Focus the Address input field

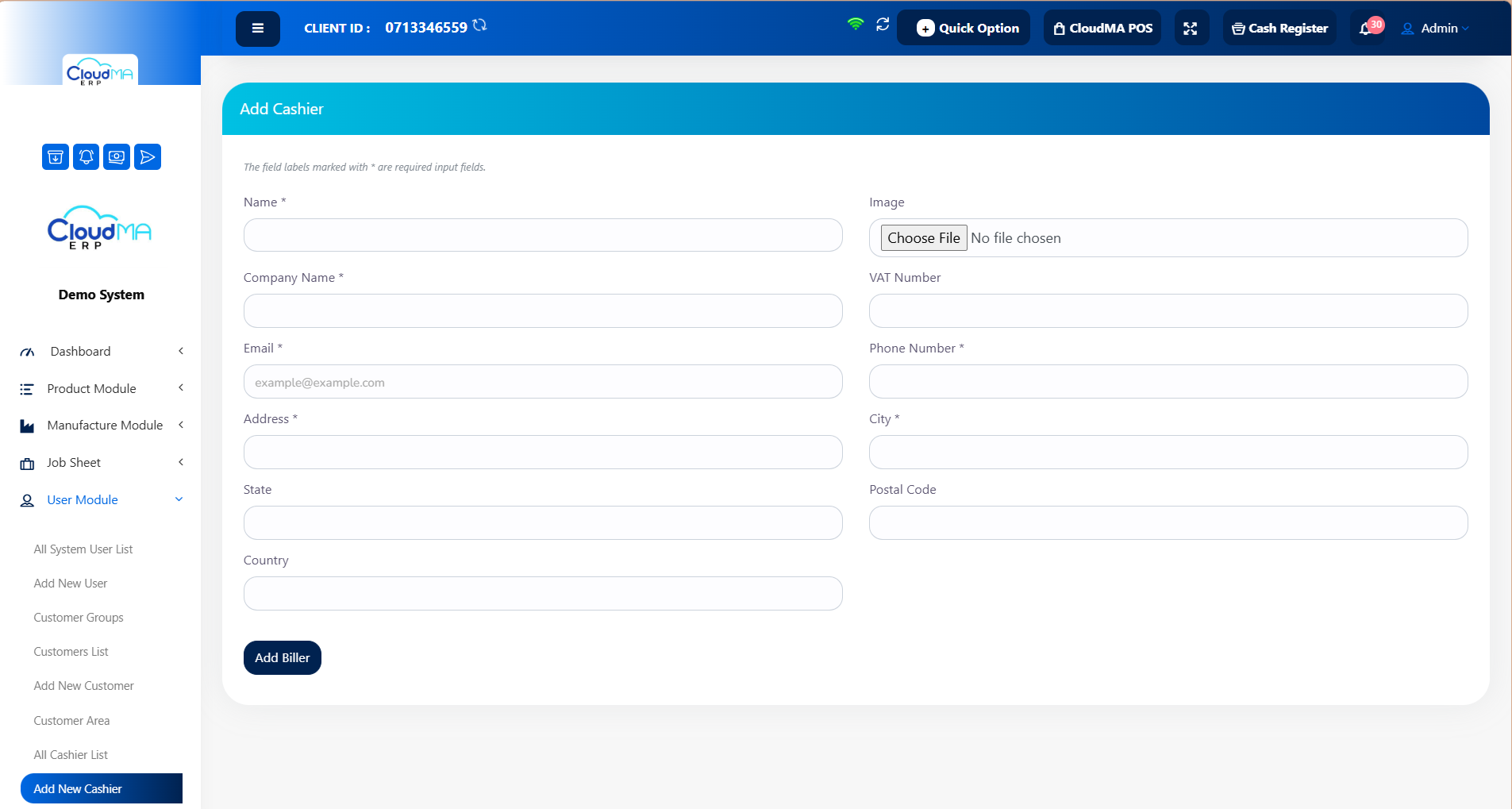click(543, 452)
